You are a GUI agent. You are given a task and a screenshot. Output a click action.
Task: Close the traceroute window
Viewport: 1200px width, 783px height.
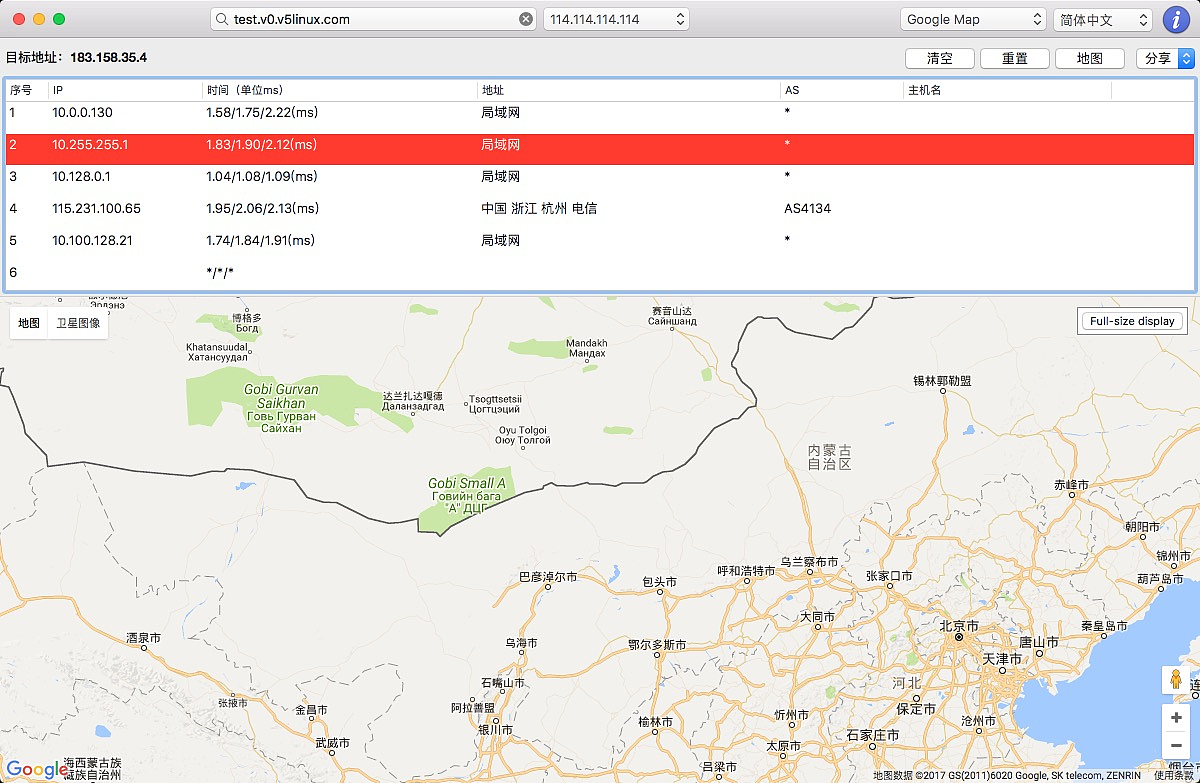tap(19, 19)
